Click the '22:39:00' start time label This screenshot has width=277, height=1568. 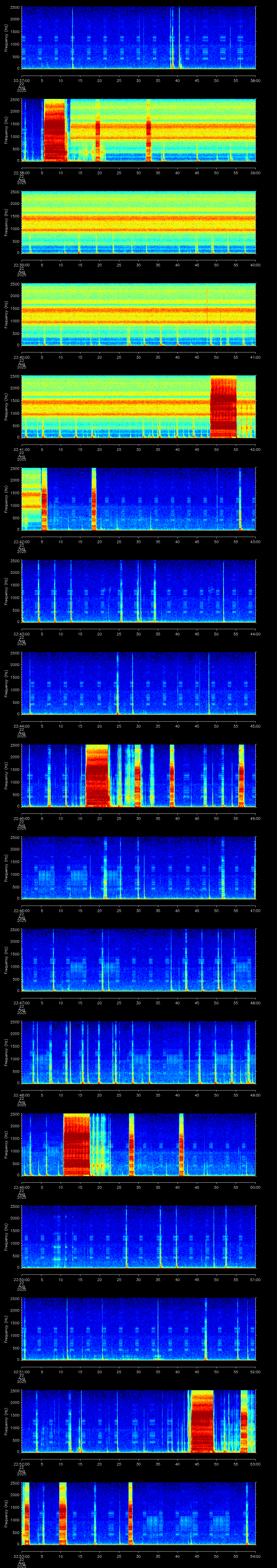pyautogui.click(x=21, y=265)
